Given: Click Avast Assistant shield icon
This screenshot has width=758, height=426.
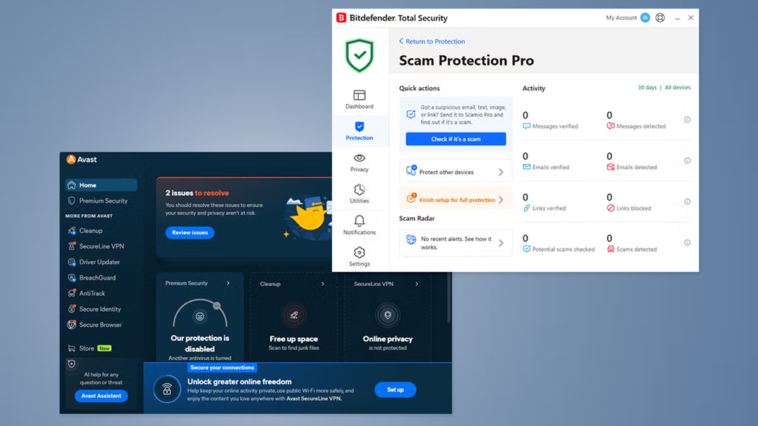Looking at the screenshot, I should (72, 364).
